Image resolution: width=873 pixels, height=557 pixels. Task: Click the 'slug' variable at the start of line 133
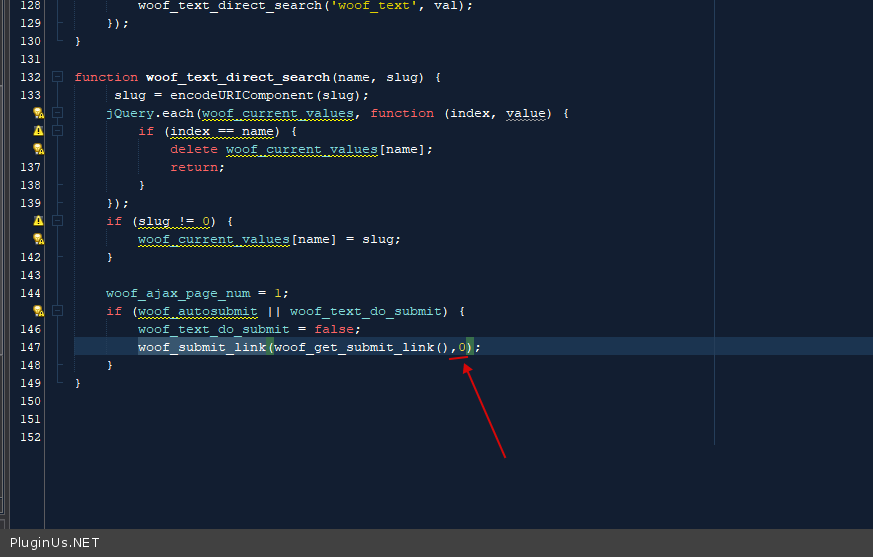click(130, 95)
